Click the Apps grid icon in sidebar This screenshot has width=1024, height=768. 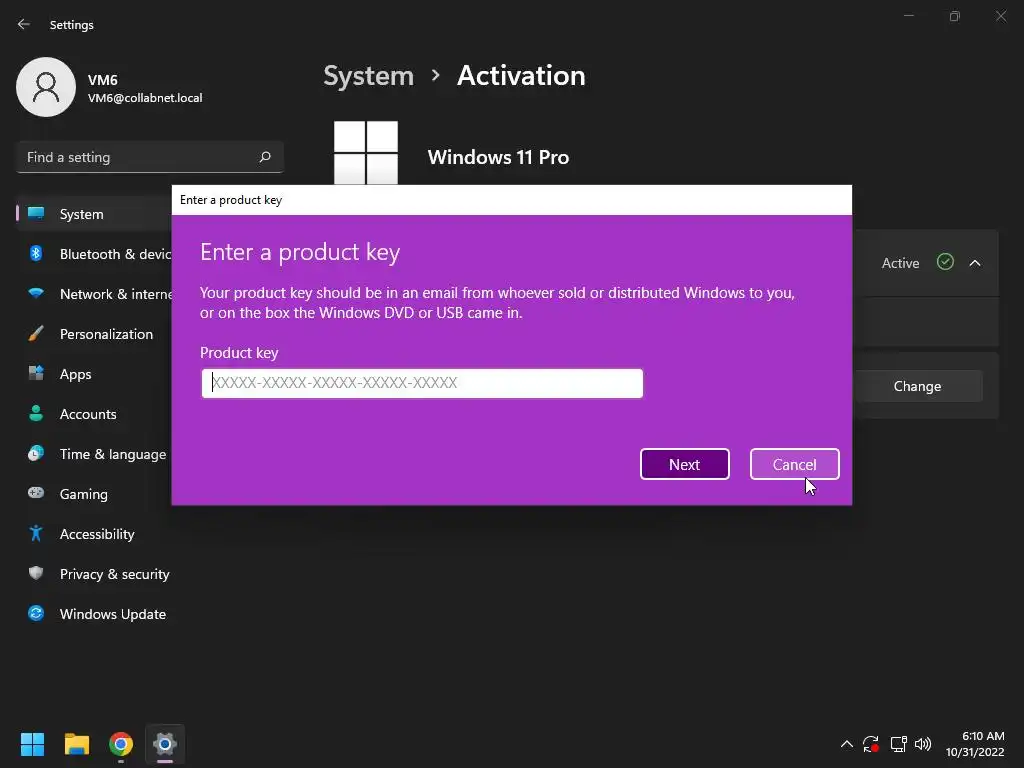pyautogui.click(x=36, y=374)
